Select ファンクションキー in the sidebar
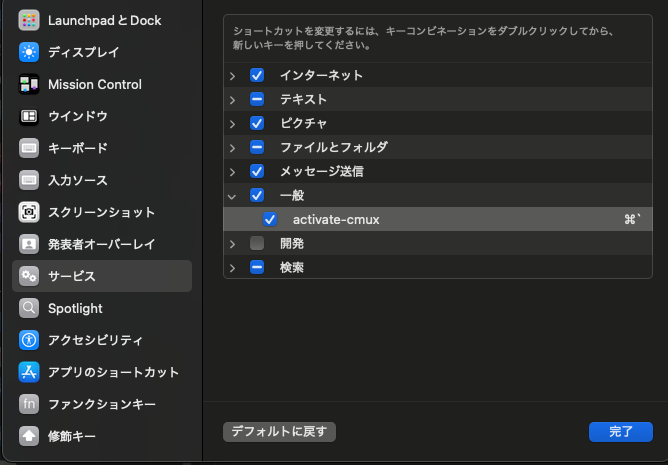Screen dimensions: 668x465 [102, 404]
